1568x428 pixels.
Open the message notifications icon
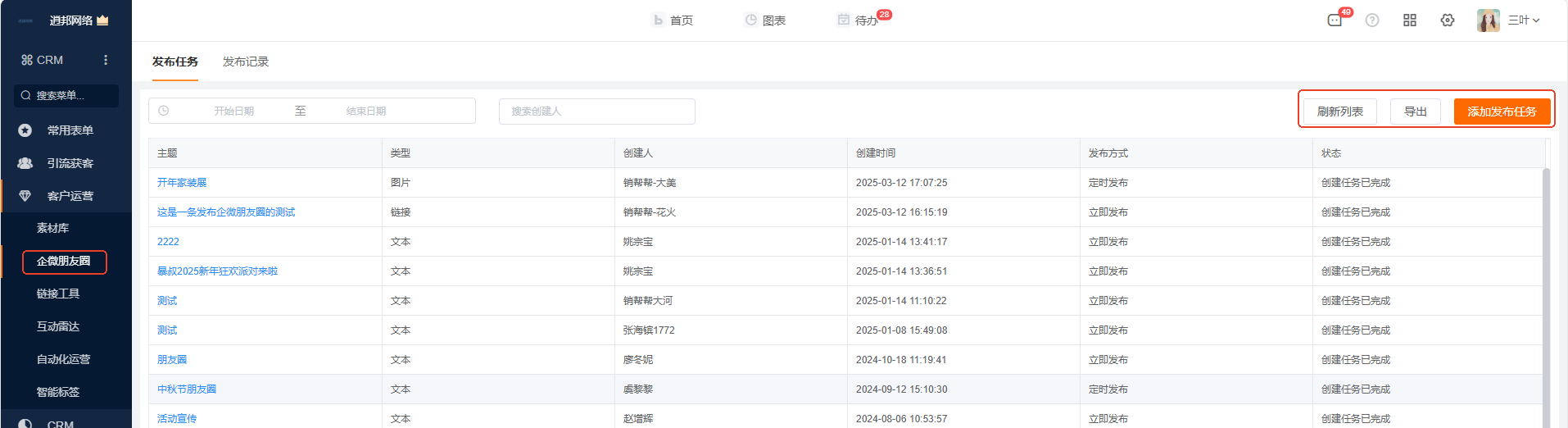(1335, 20)
